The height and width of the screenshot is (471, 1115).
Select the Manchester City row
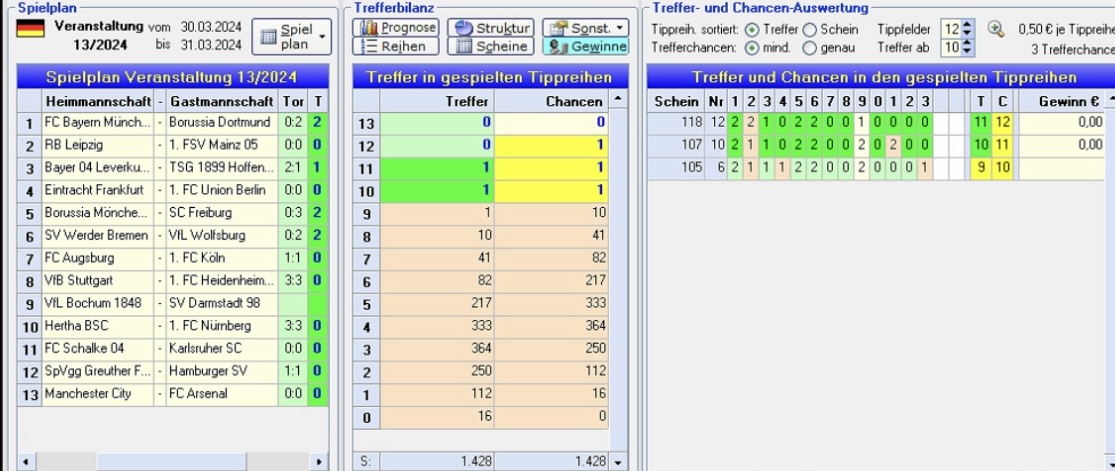(x=173, y=393)
